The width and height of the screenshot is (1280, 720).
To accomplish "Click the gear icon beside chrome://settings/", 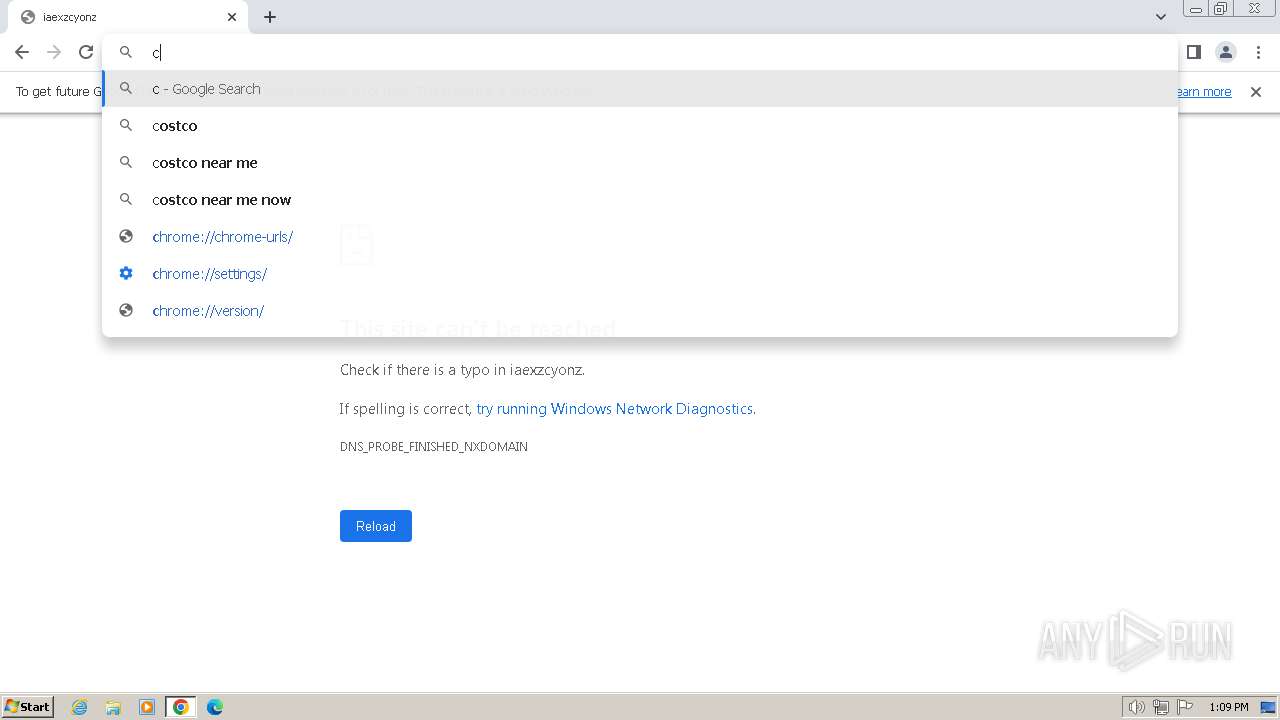I will click(126, 274).
